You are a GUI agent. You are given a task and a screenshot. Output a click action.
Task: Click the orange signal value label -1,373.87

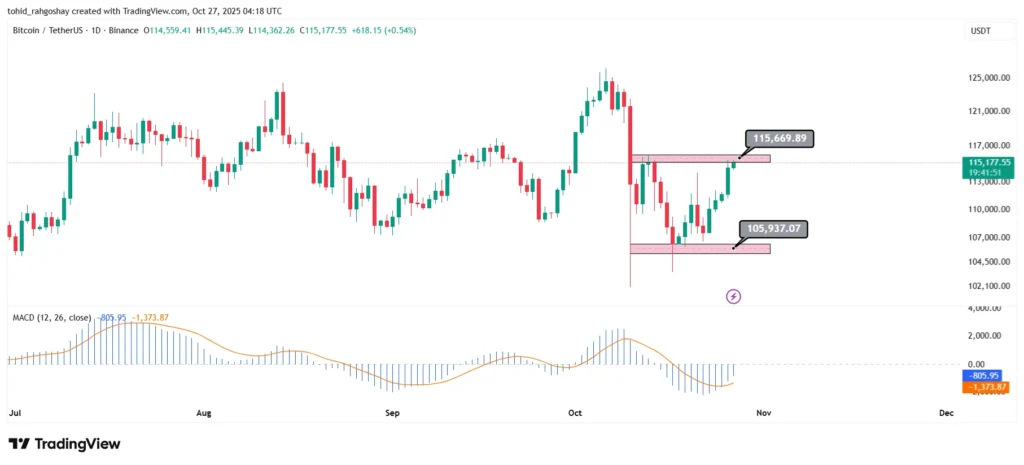coord(987,387)
